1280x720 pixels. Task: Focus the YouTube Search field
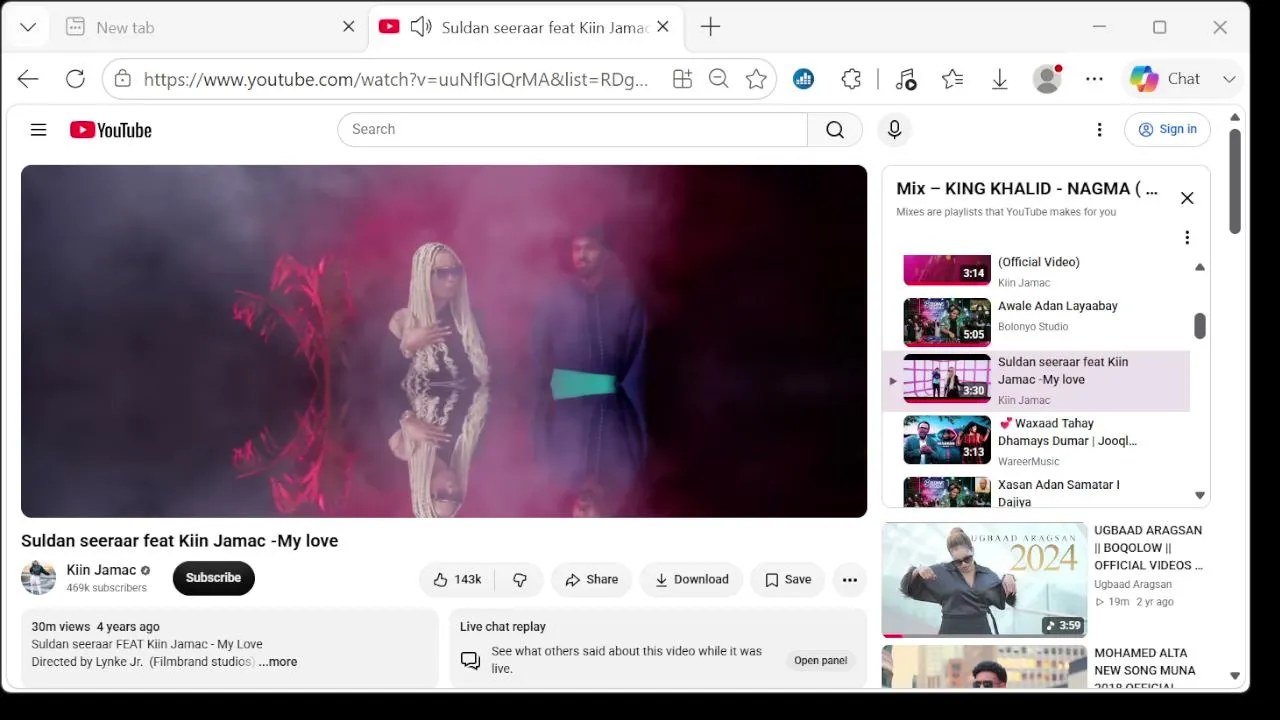click(572, 129)
